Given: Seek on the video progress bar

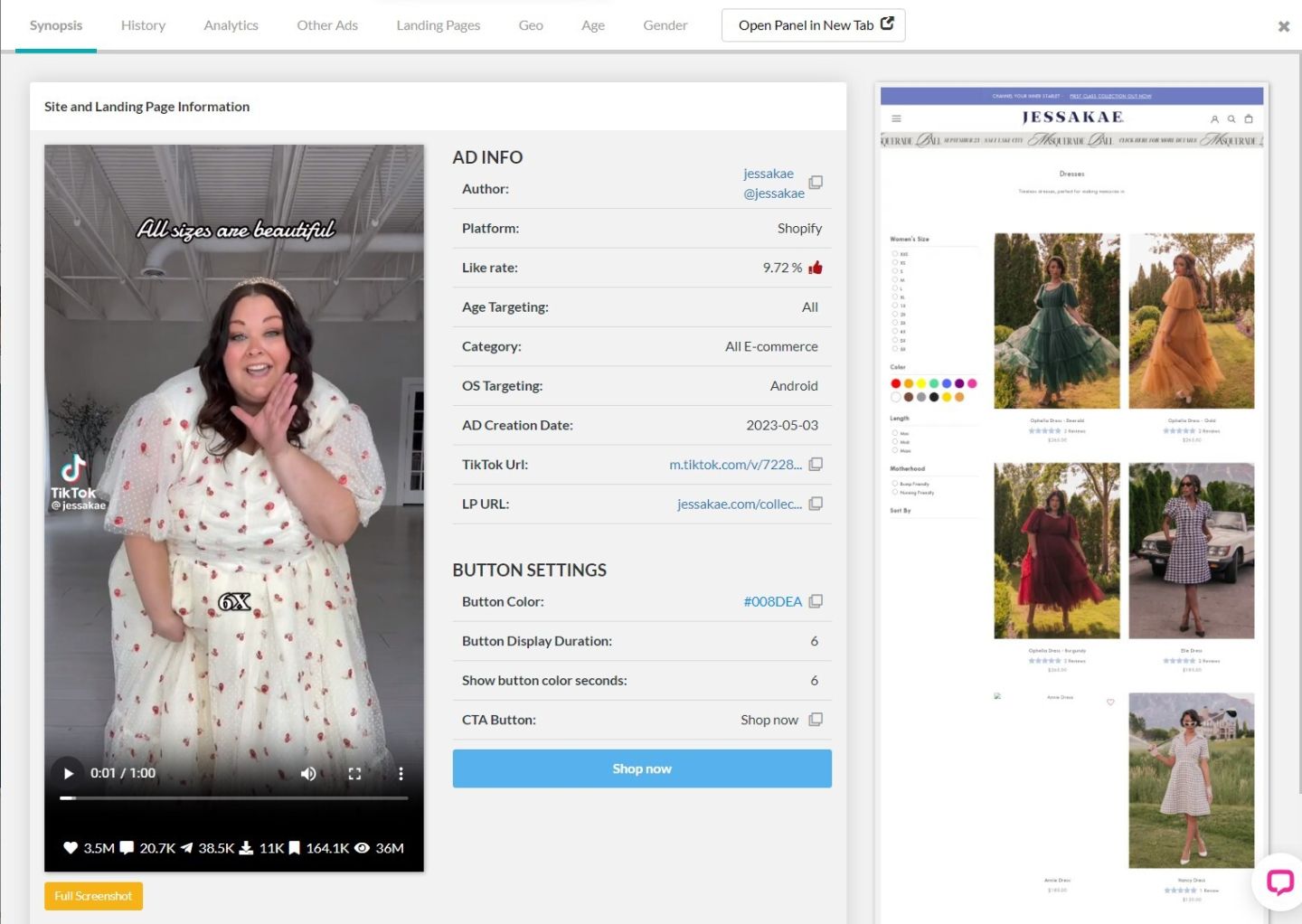Looking at the screenshot, I should 233,797.
